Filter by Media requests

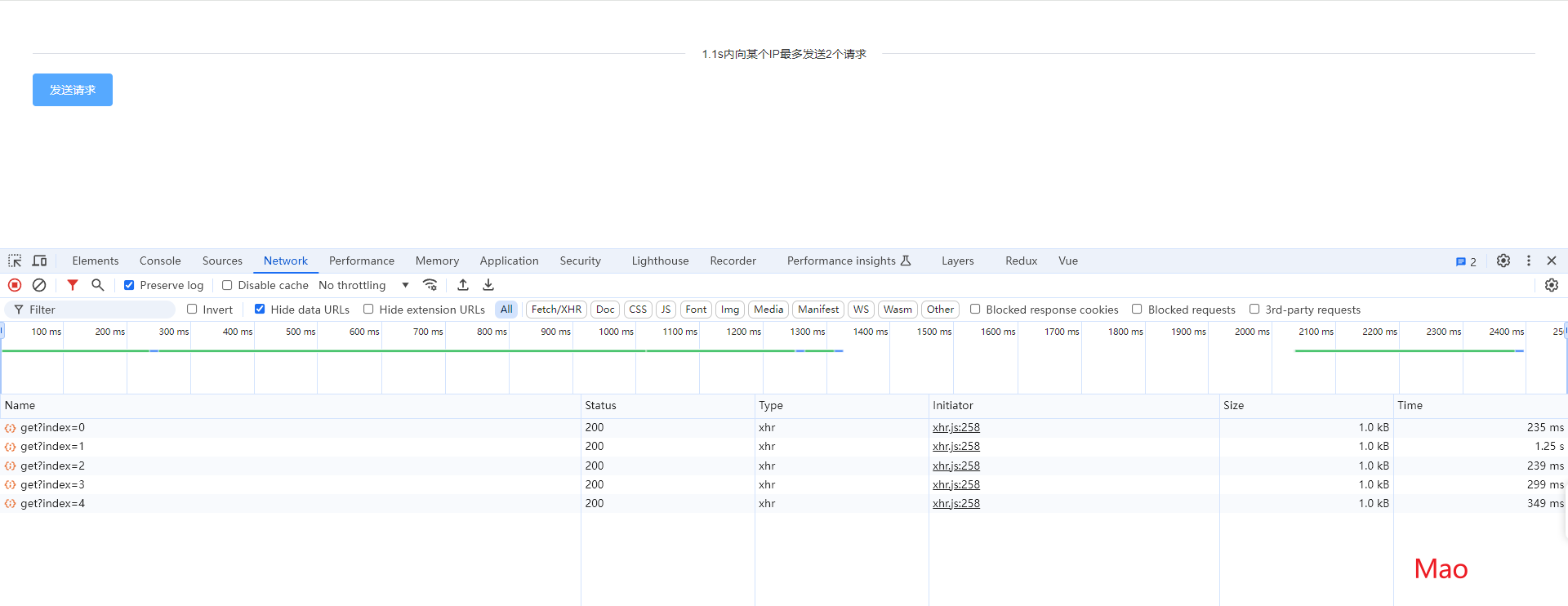tap(768, 310)
